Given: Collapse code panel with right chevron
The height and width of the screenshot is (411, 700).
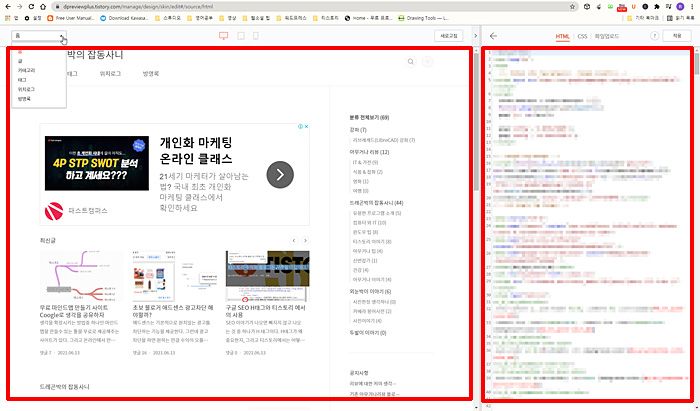Looking at the screenshot, I should point(475,36).
